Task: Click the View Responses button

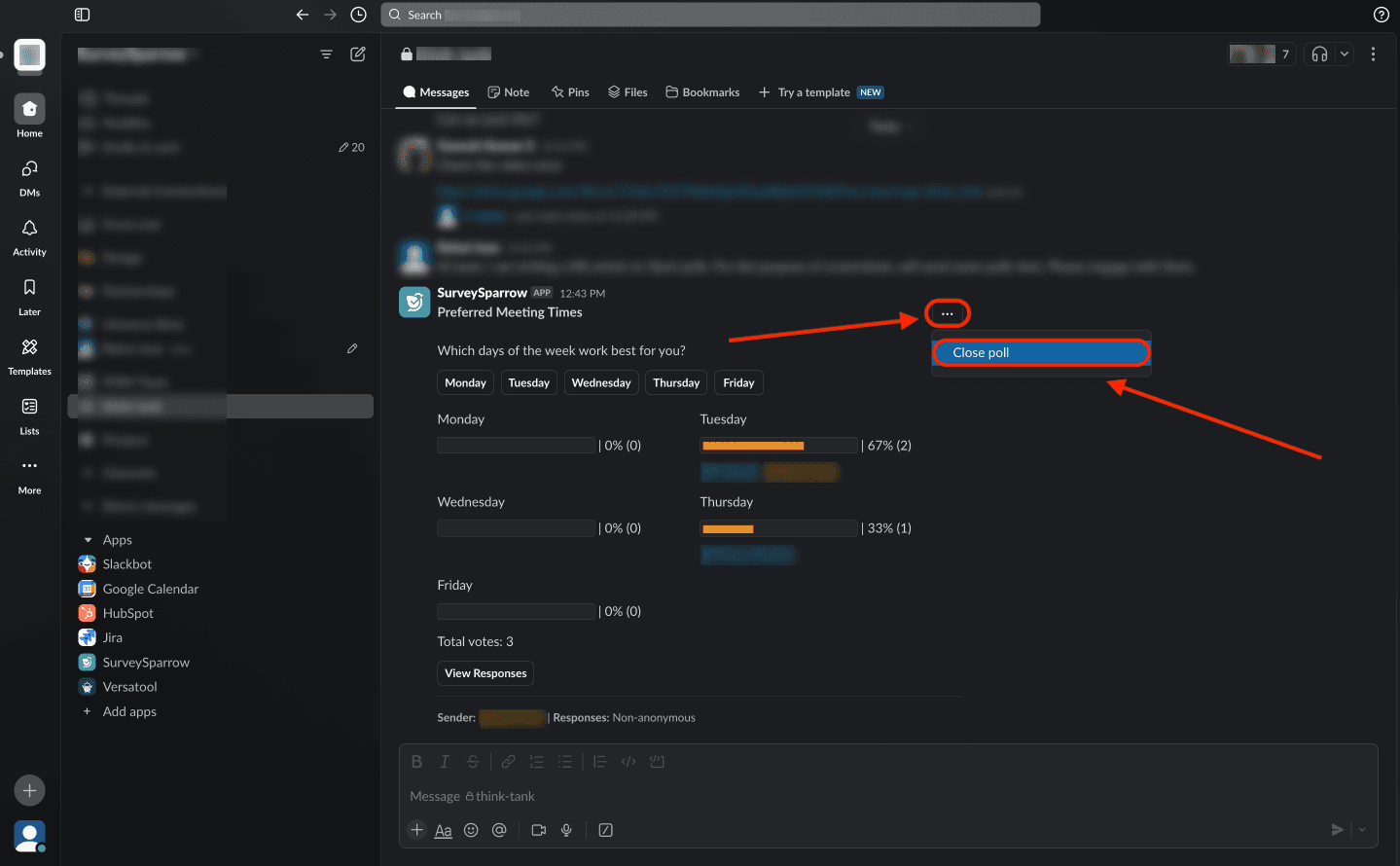Action: coord(485,673)
